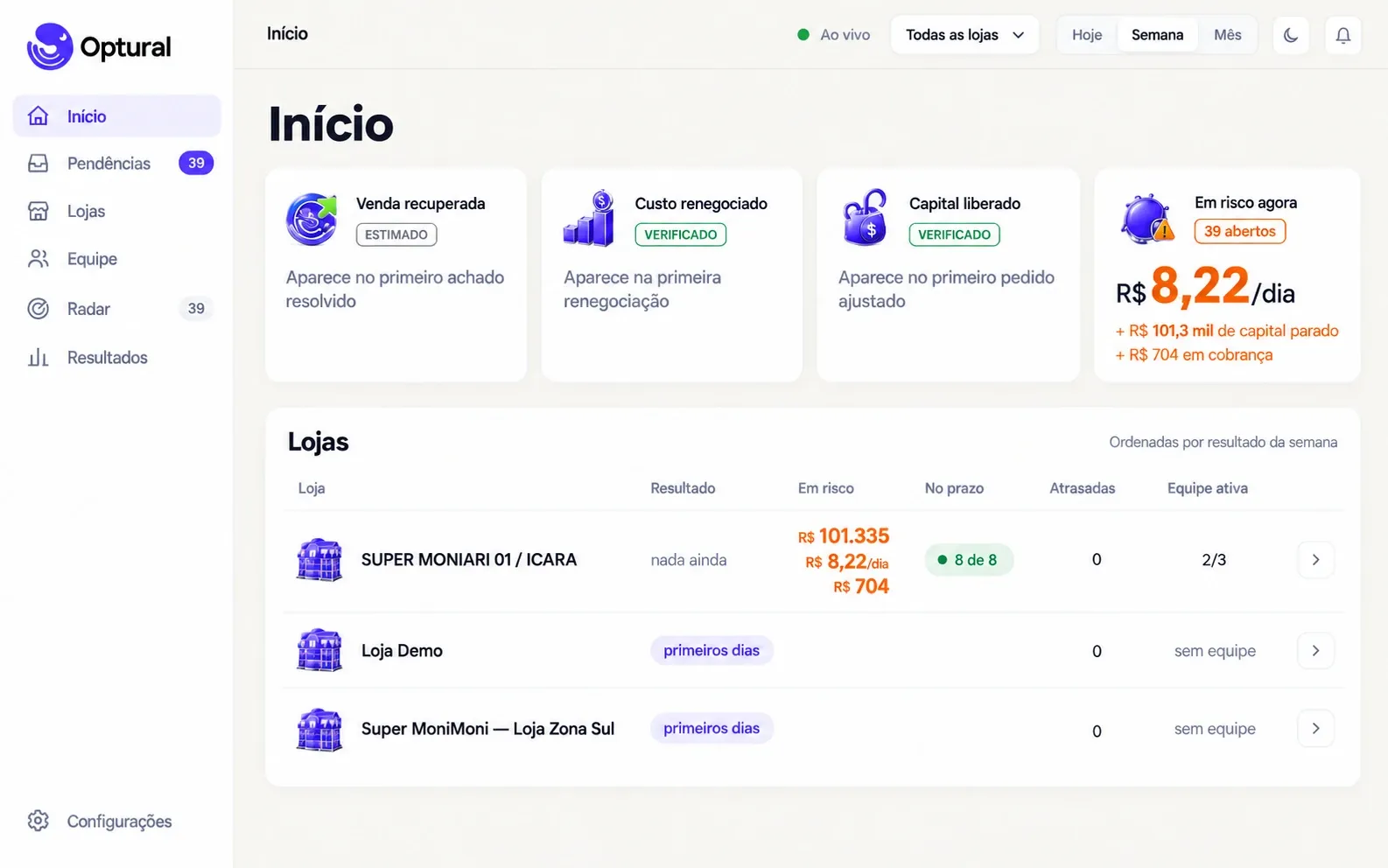Switch to the Hoje period tab
The height and width of the screenshot is (868, 1388).
1087,35
